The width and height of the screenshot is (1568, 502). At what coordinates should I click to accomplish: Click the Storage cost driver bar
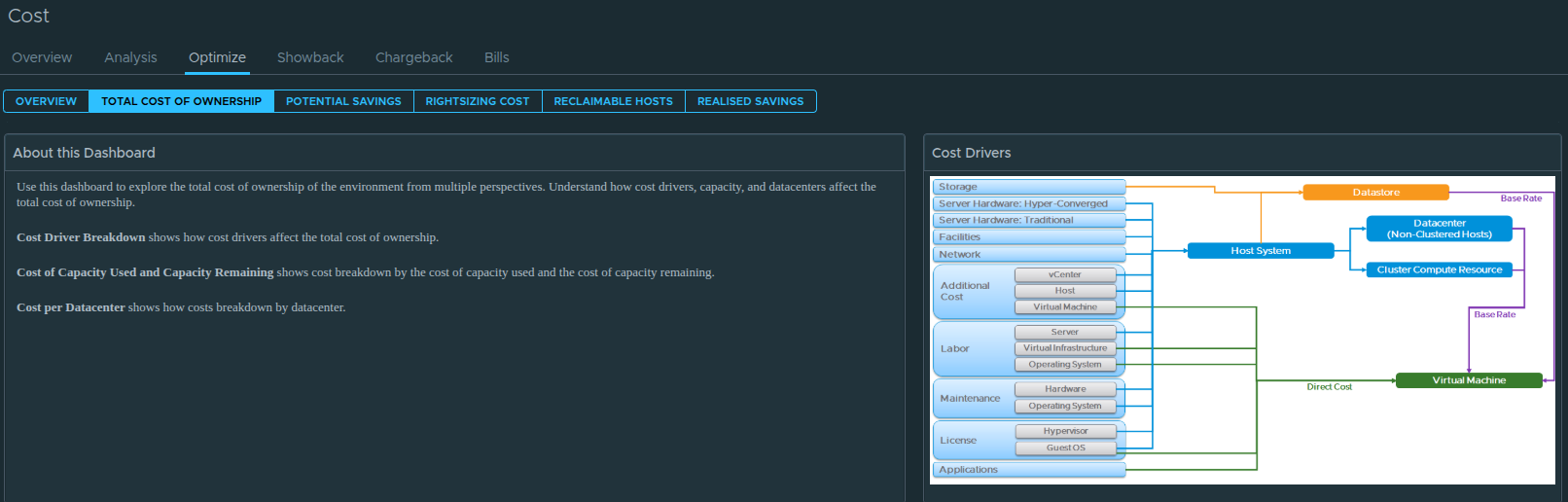click(x=1028, y=187)
